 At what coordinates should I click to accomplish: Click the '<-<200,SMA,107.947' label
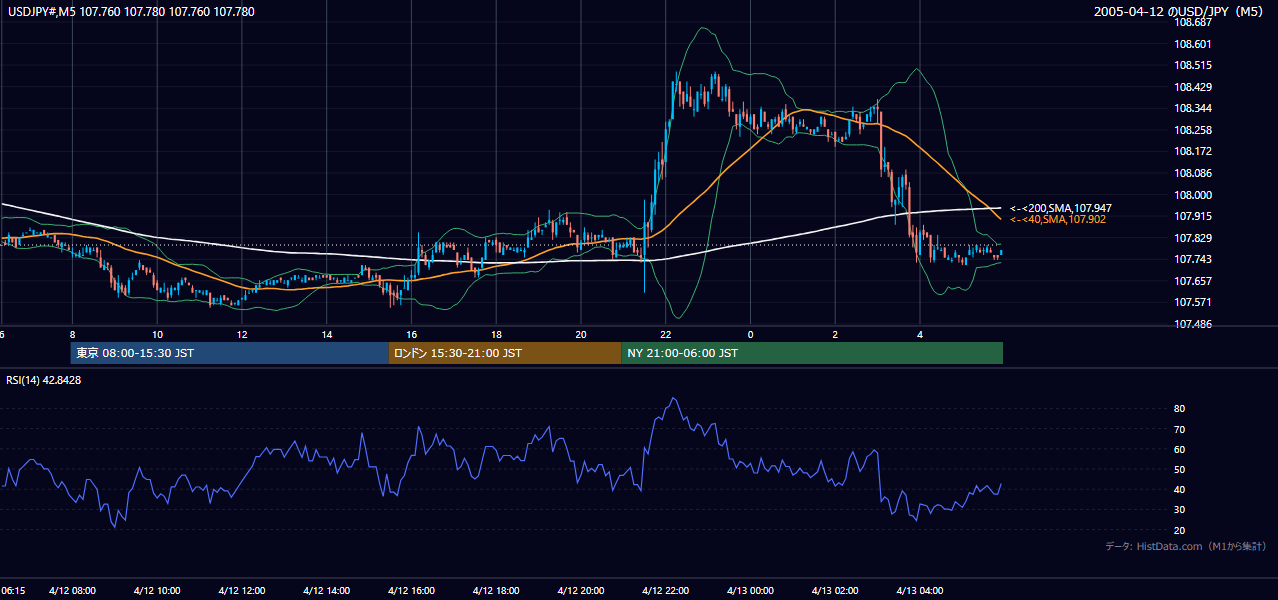point(1060,208)
